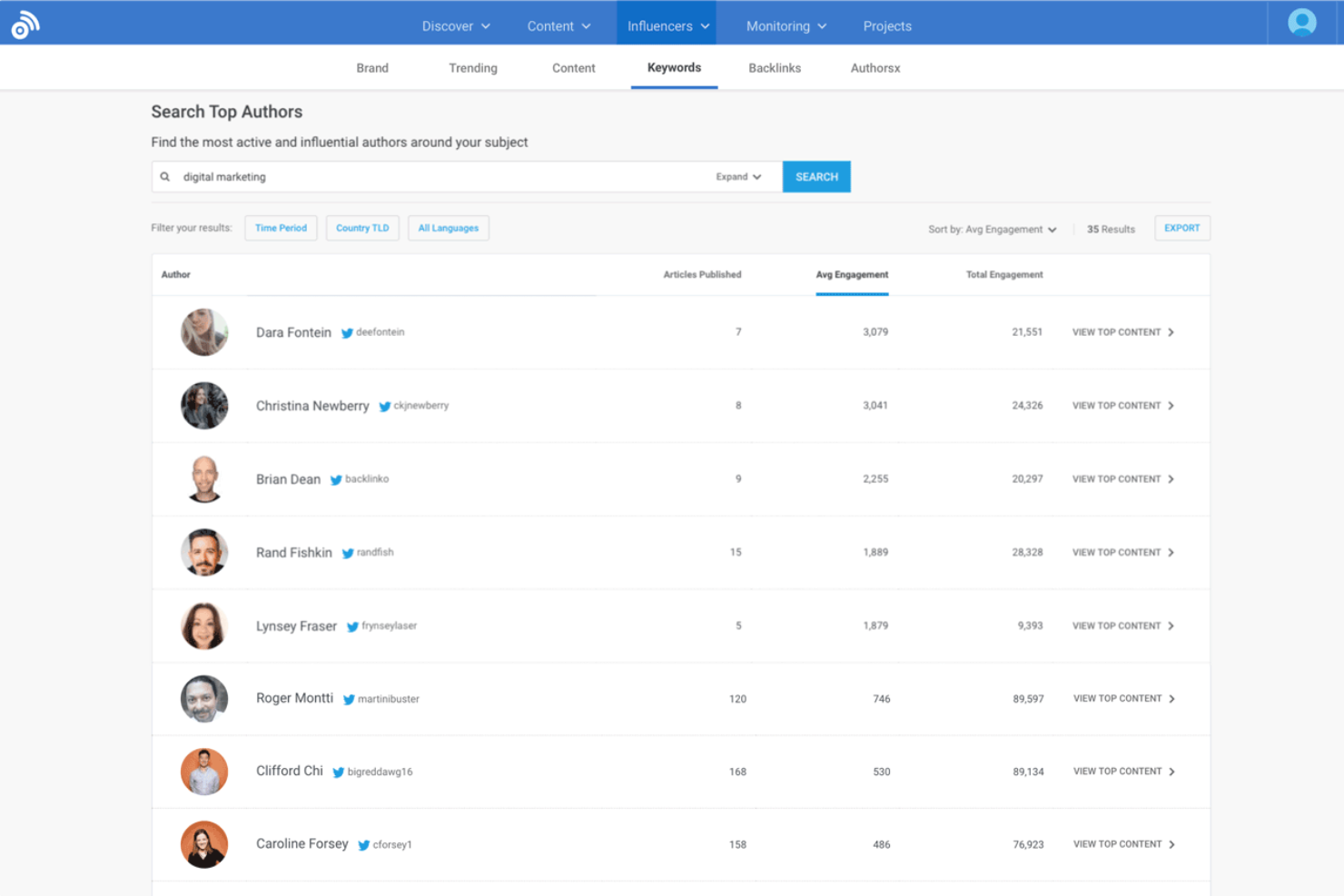
Task: Click the BuzzSumo logo icon top-left
Action: click(25, 22)
